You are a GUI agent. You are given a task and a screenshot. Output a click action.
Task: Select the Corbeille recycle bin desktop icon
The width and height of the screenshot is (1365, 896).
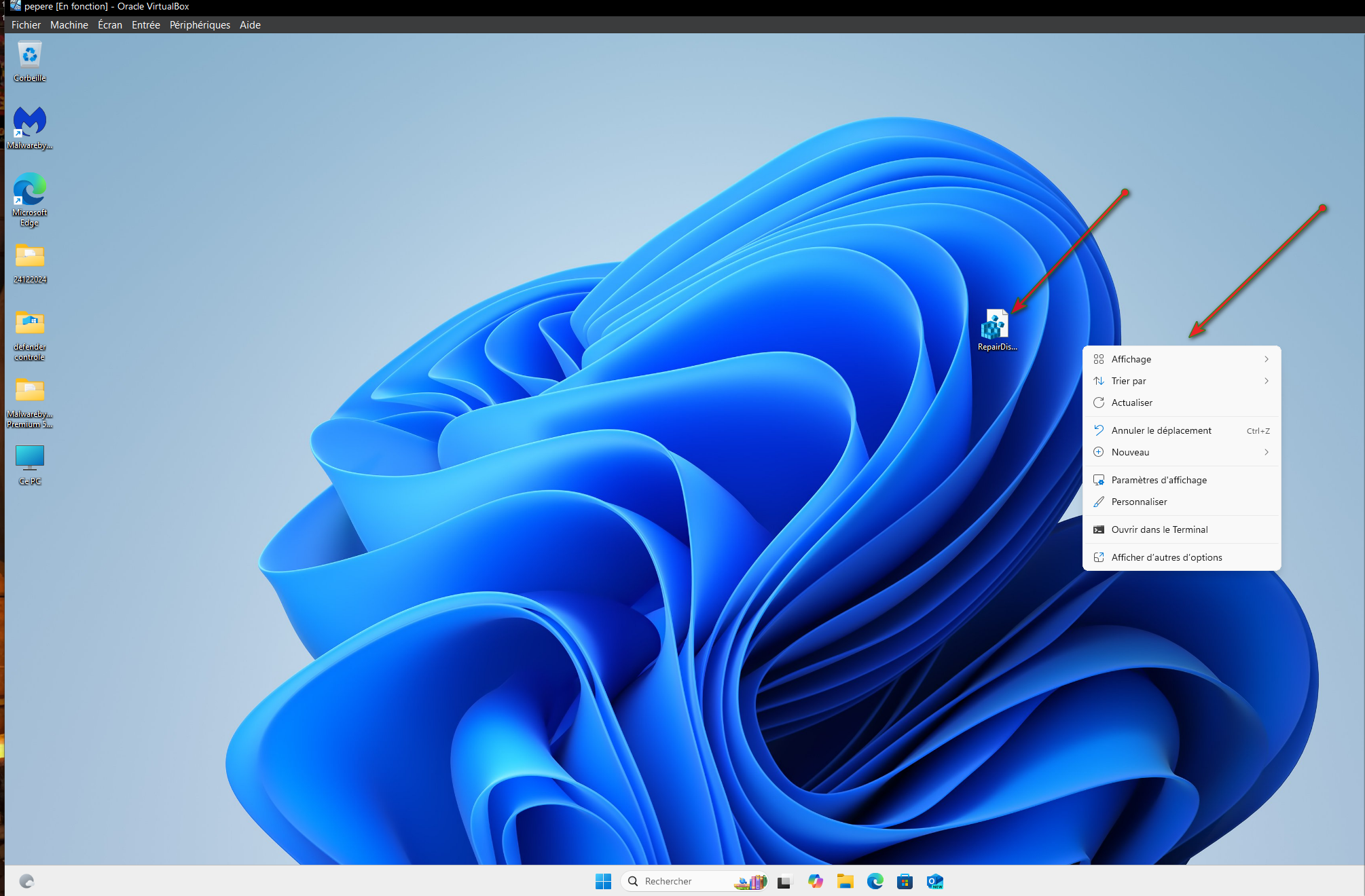point(30,62)
